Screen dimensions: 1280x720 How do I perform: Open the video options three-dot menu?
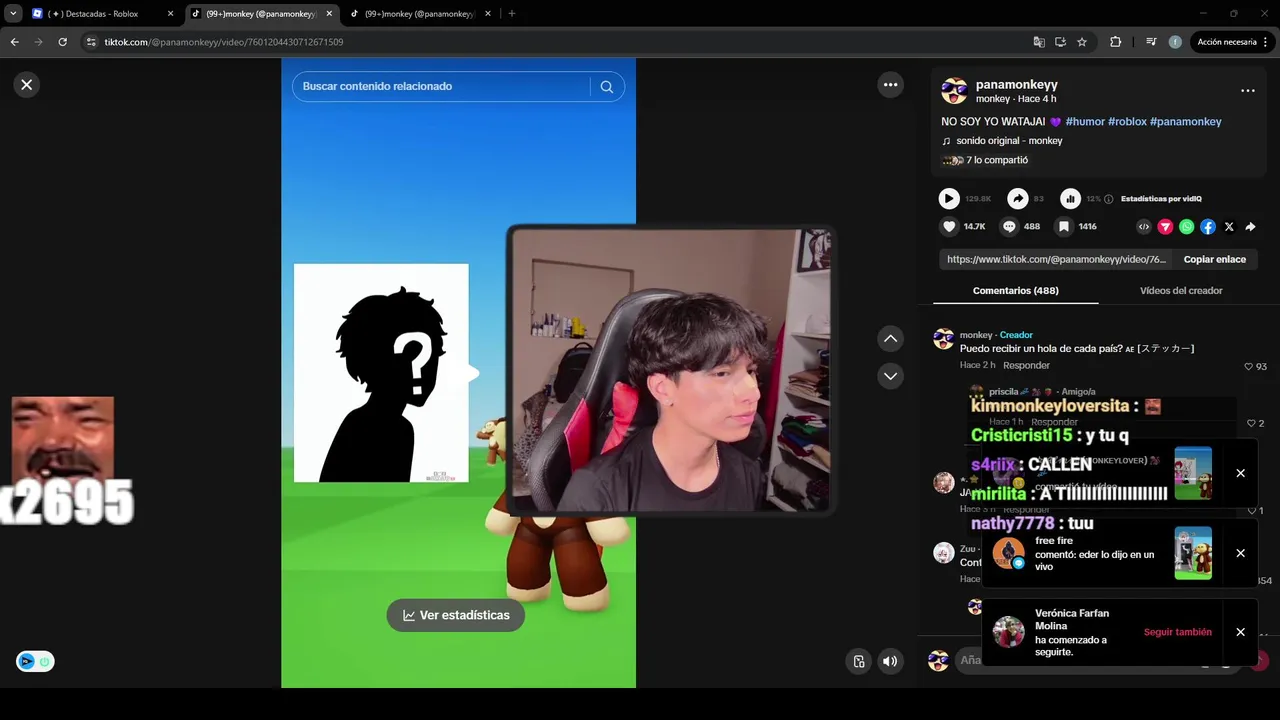click(x=890, y=85)
